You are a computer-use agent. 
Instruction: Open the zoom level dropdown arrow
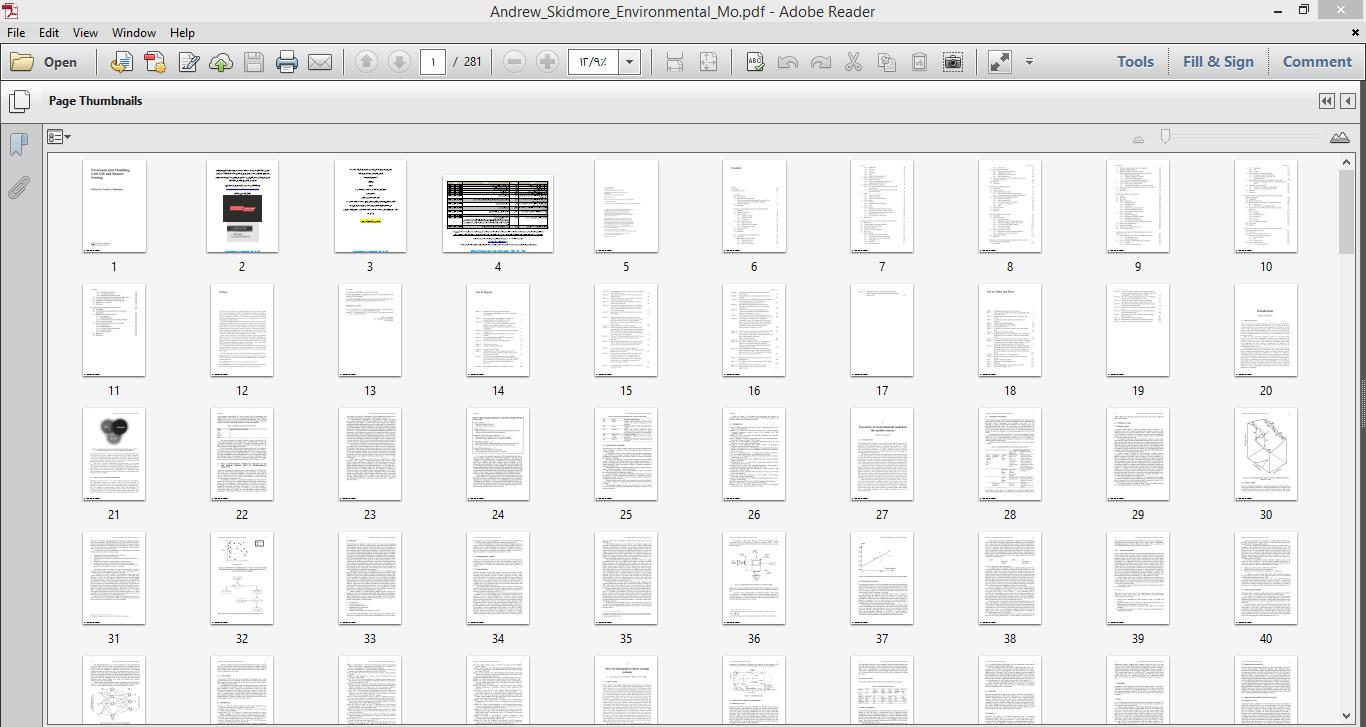coord(630,62)
